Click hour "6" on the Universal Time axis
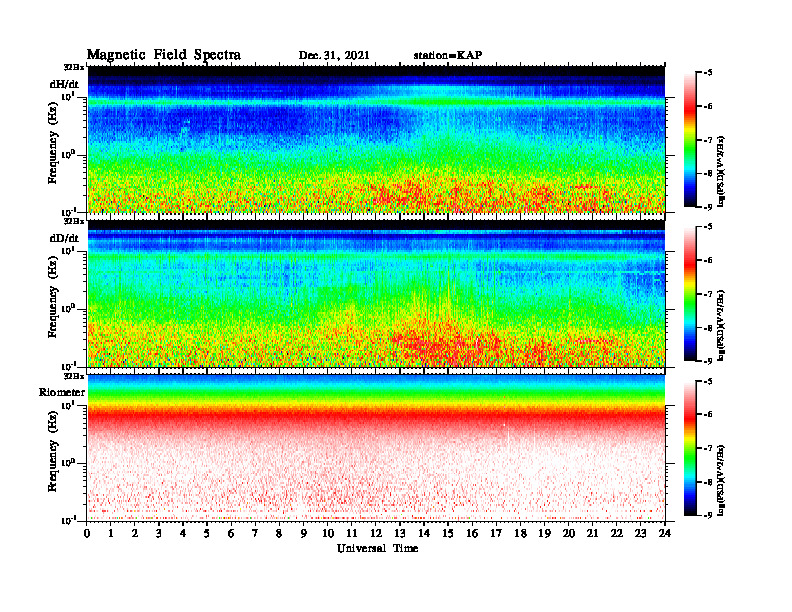This screenshot has width=792, height=612. [231, 534]
